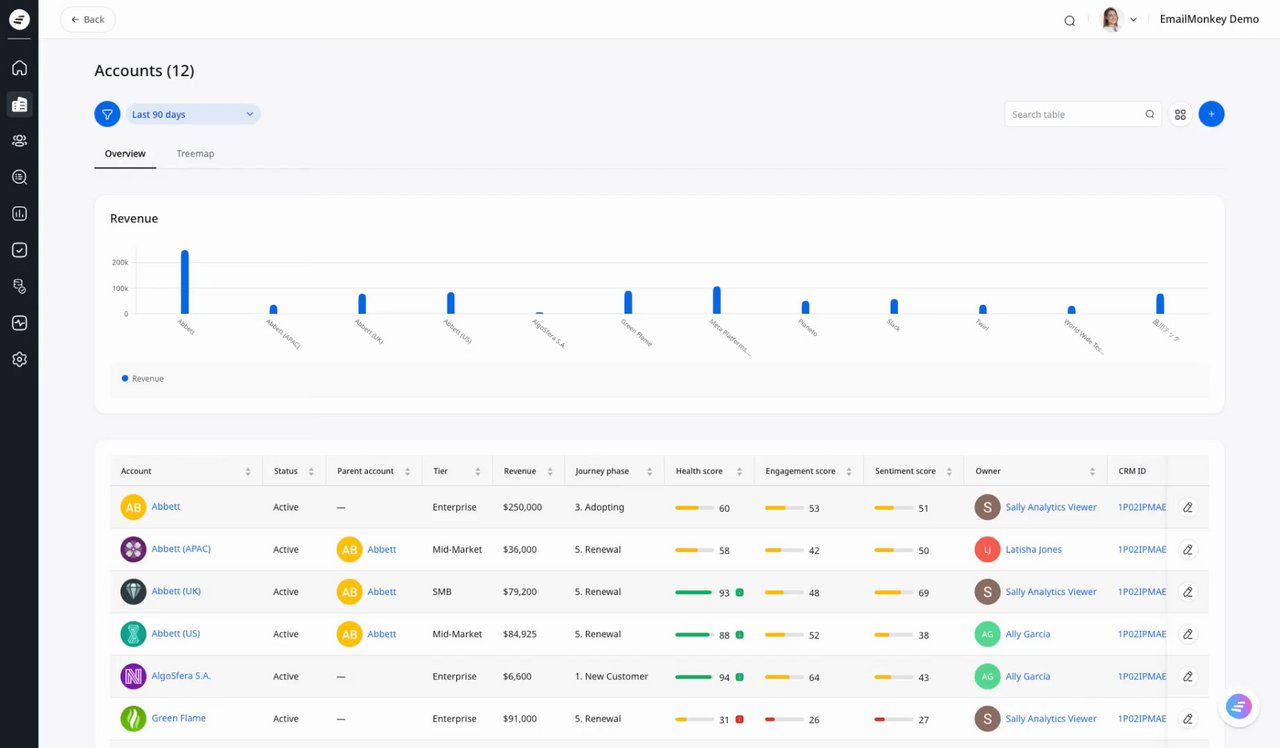The height and width of the screenshot is (748, 1280).
Task: Click the grid view icon button
Action: point(1180,114)
